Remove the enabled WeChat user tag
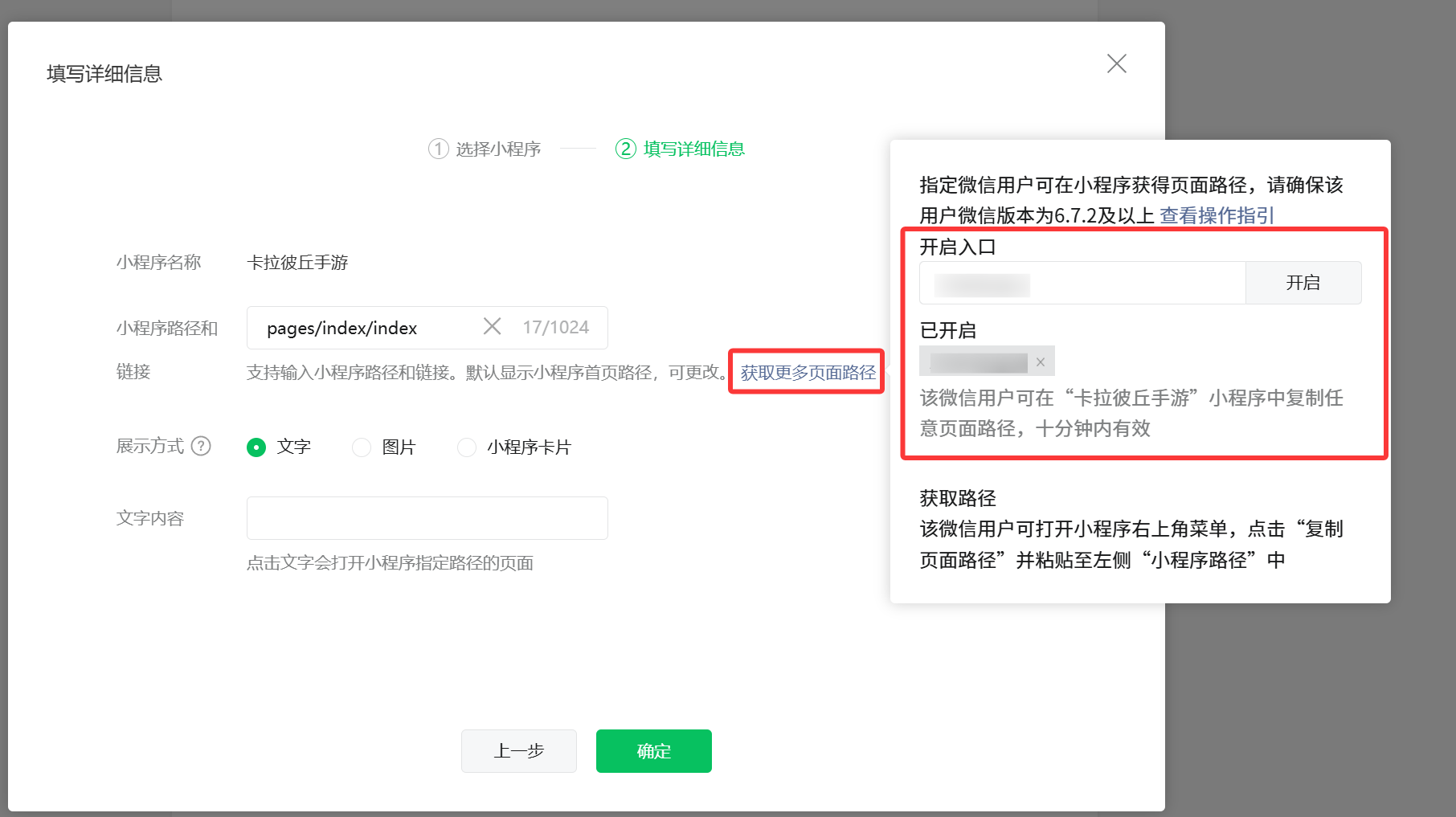Image resolution: width=1456 pixels, height=817 pixels. pyautogui.click(x=1041, y=362)
